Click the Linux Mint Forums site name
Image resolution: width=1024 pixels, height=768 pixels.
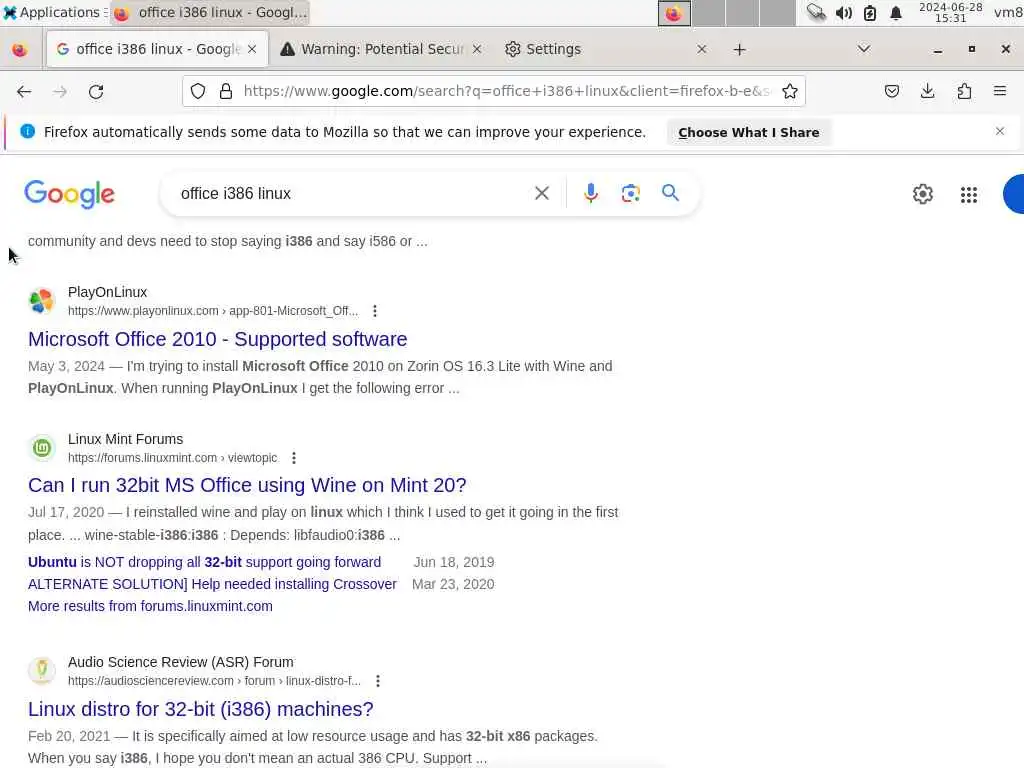[x=125, y=439]
